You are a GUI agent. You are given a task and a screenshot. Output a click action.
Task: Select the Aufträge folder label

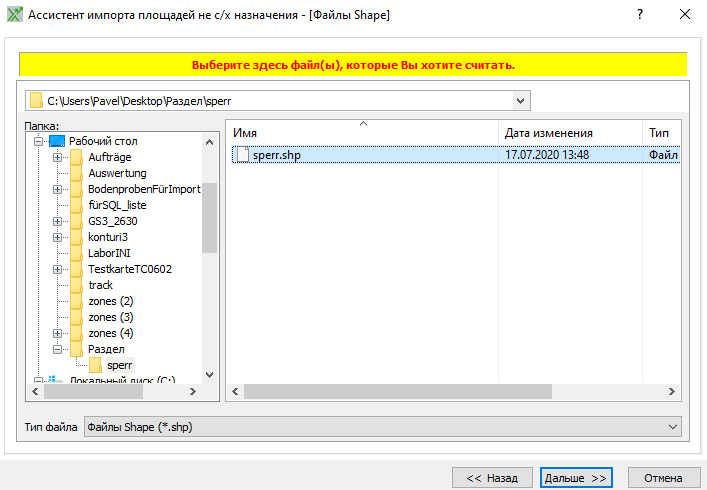click(110, 157)
